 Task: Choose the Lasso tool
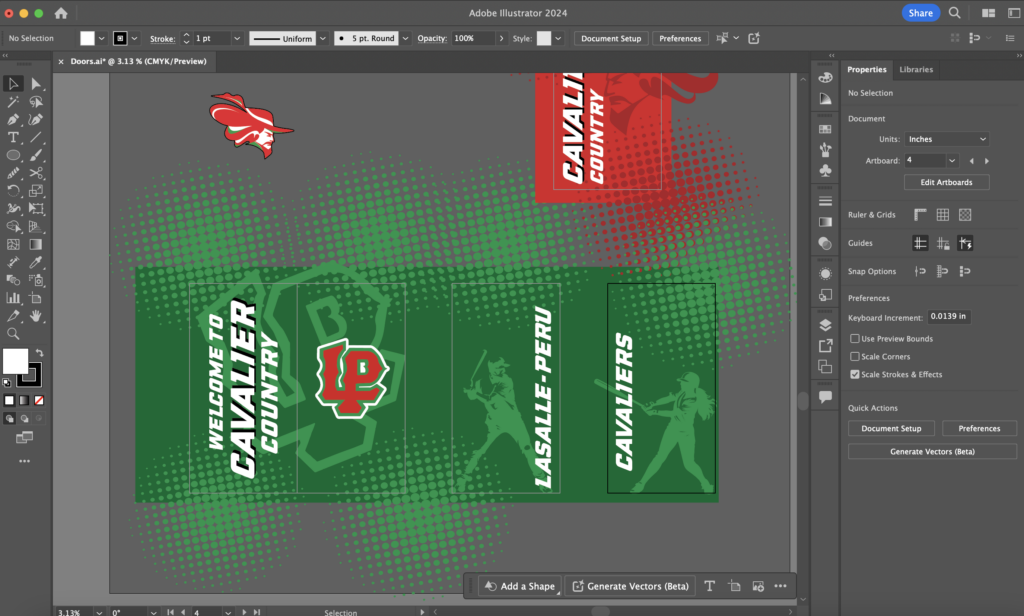36,102
